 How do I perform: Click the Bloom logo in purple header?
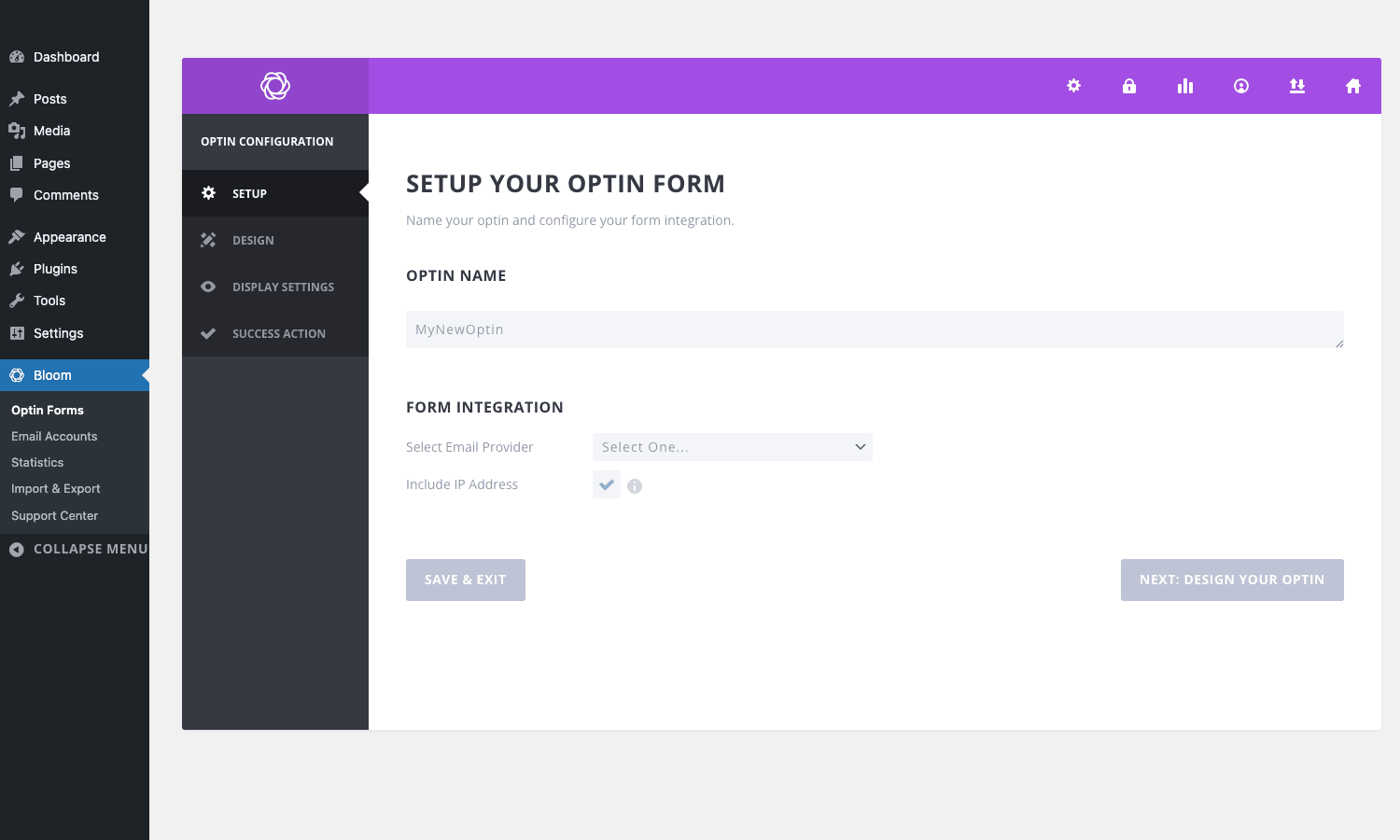[275, 86]
